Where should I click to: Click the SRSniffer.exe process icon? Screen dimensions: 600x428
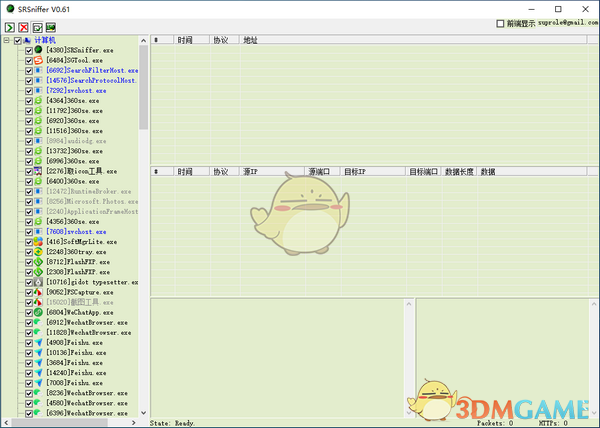[38, 50]
